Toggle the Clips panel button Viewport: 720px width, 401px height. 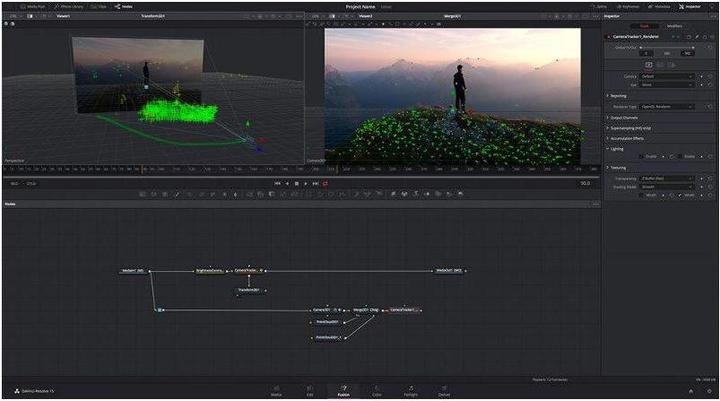click(98, 7)
